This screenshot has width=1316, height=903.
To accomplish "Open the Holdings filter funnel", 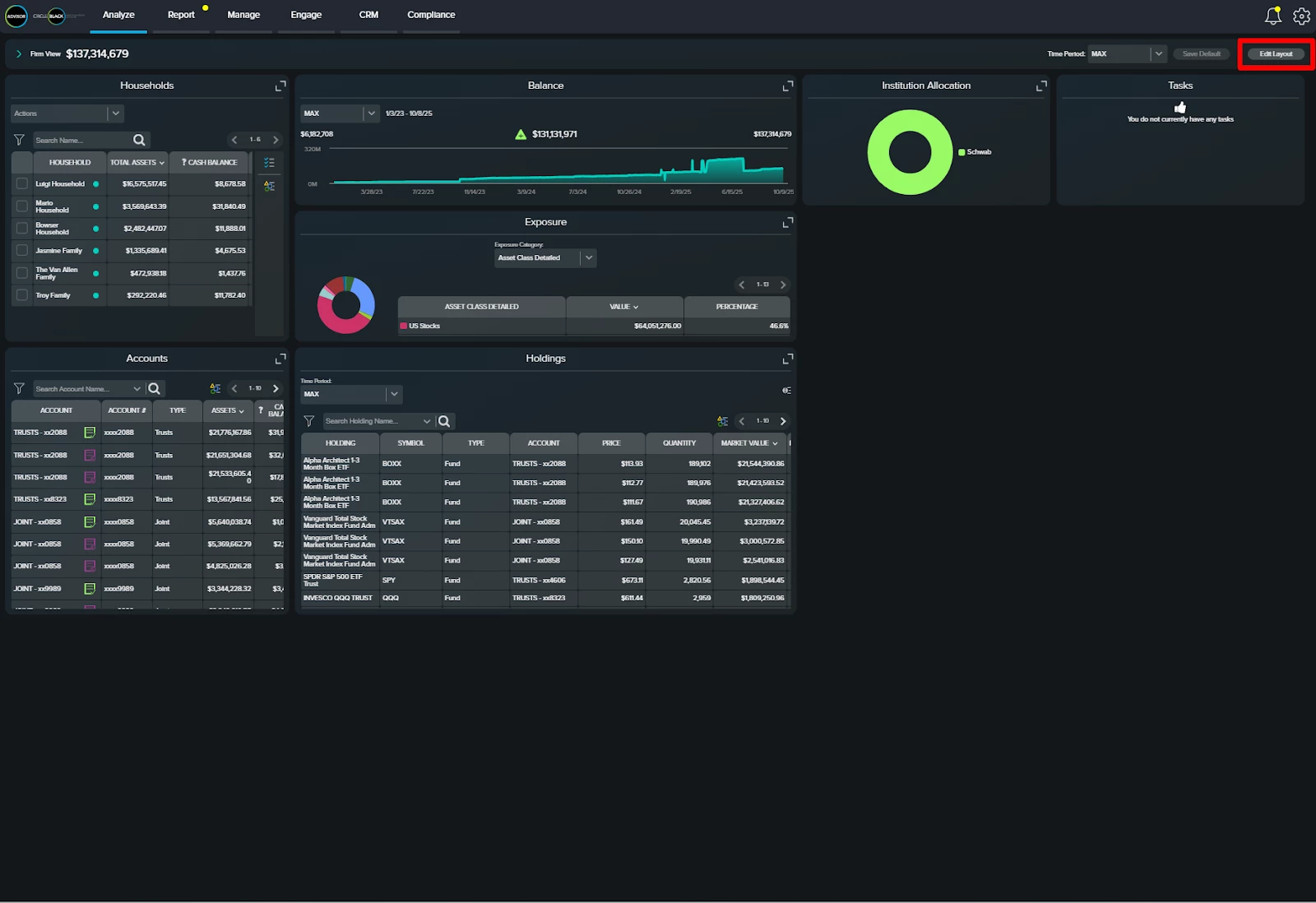I will [309, 421].
